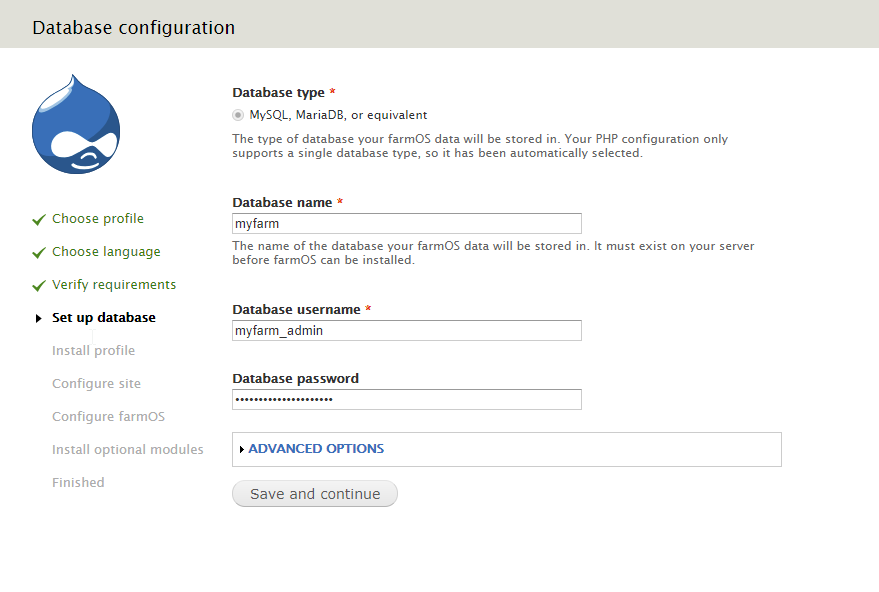The width and height of the screenshot is (879, 592).
Task: Click the 'Choose profile' completed step
Action: [x=98, y=219]
